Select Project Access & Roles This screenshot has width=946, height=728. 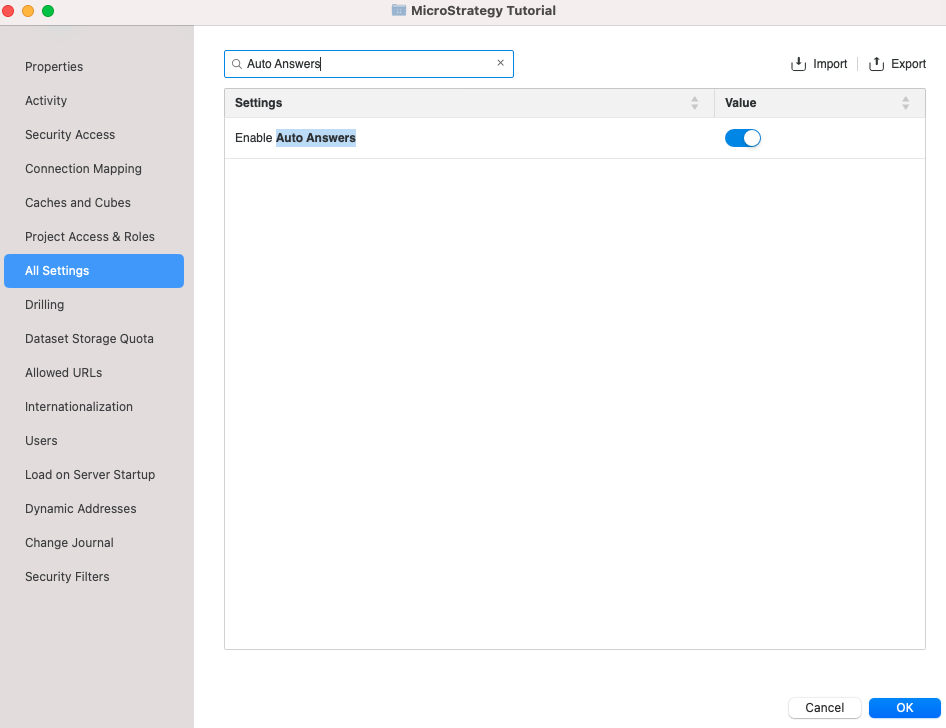[90, 237]
